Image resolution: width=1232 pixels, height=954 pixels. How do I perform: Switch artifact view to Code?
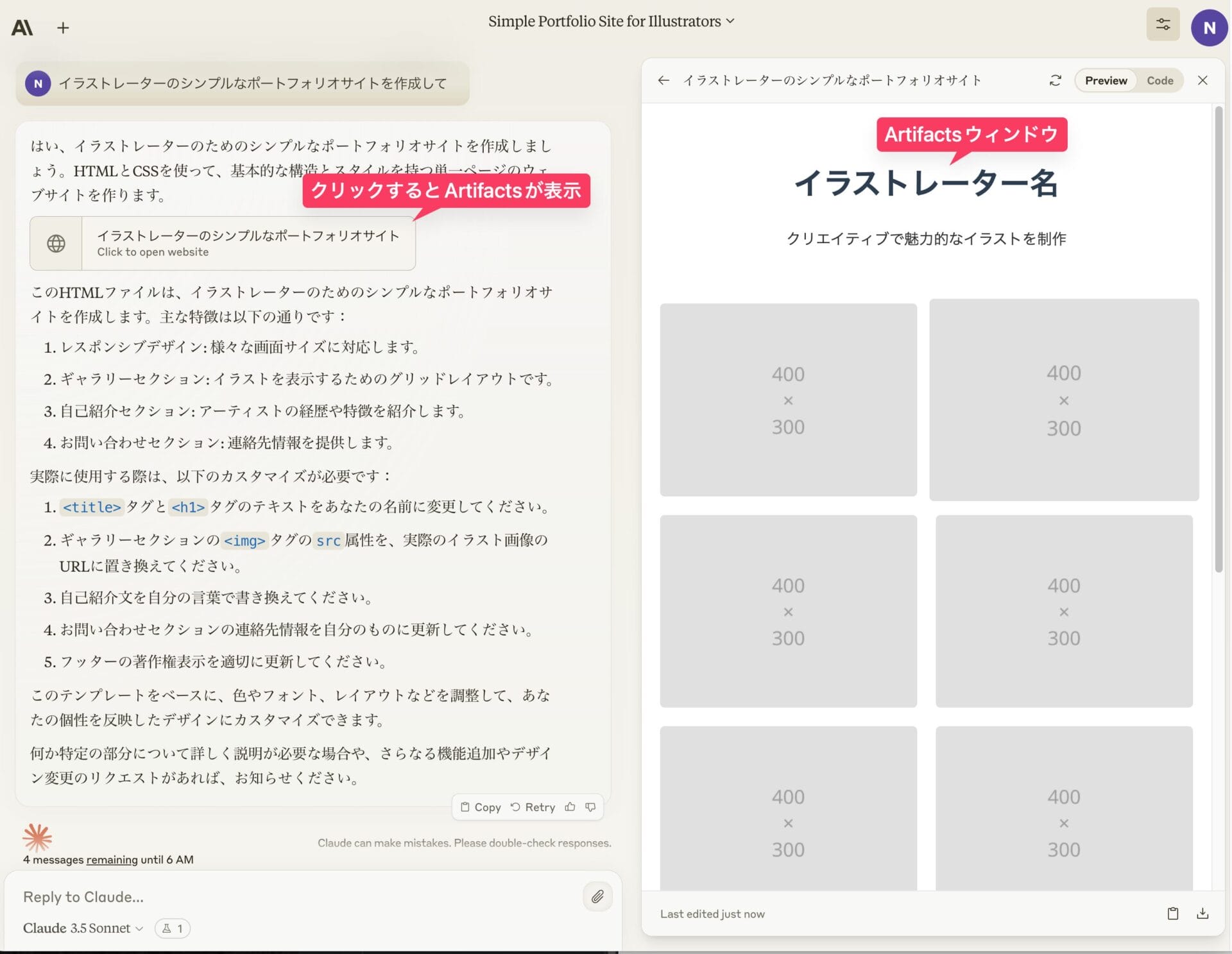1159,80
